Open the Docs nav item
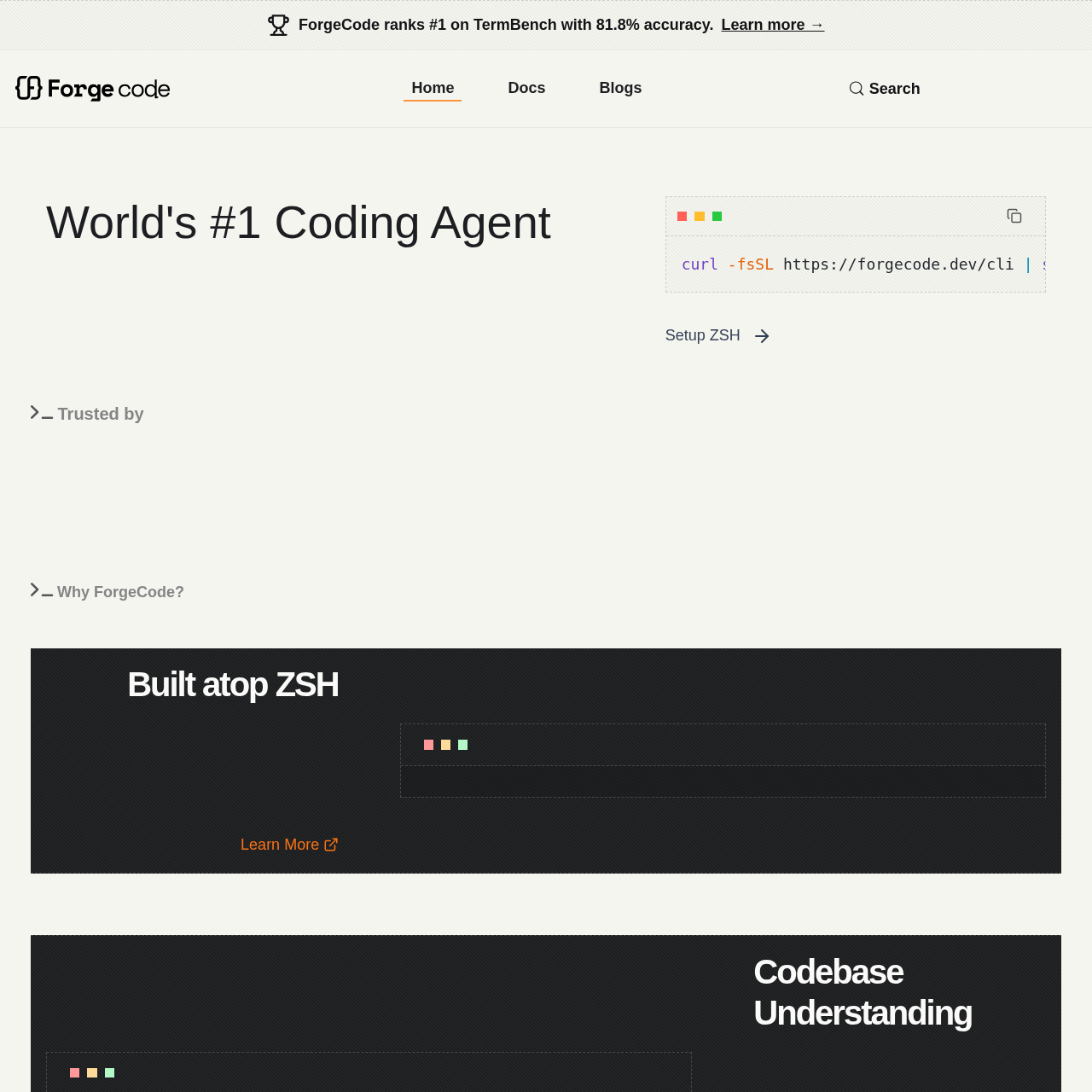The image size is (1092, 1092). (x=526, y=88)
